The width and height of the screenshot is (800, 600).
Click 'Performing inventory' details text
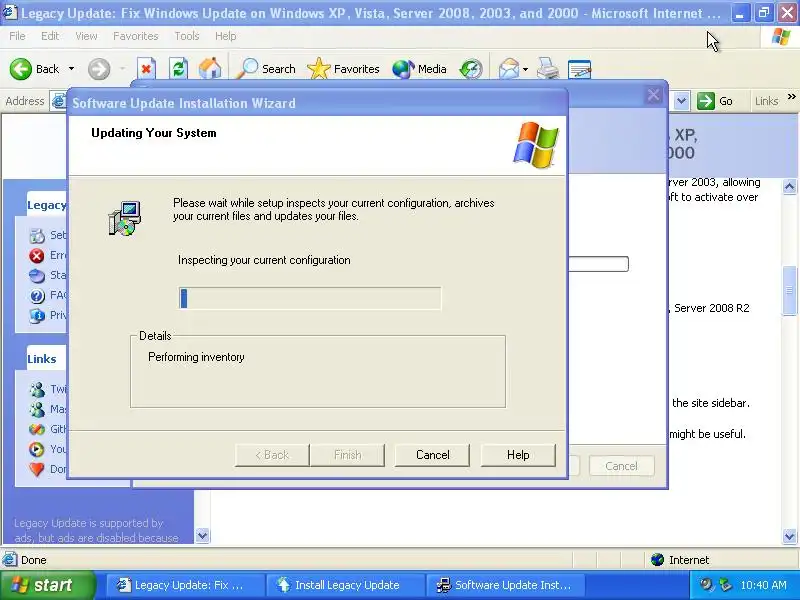click(x=196, y=357)
